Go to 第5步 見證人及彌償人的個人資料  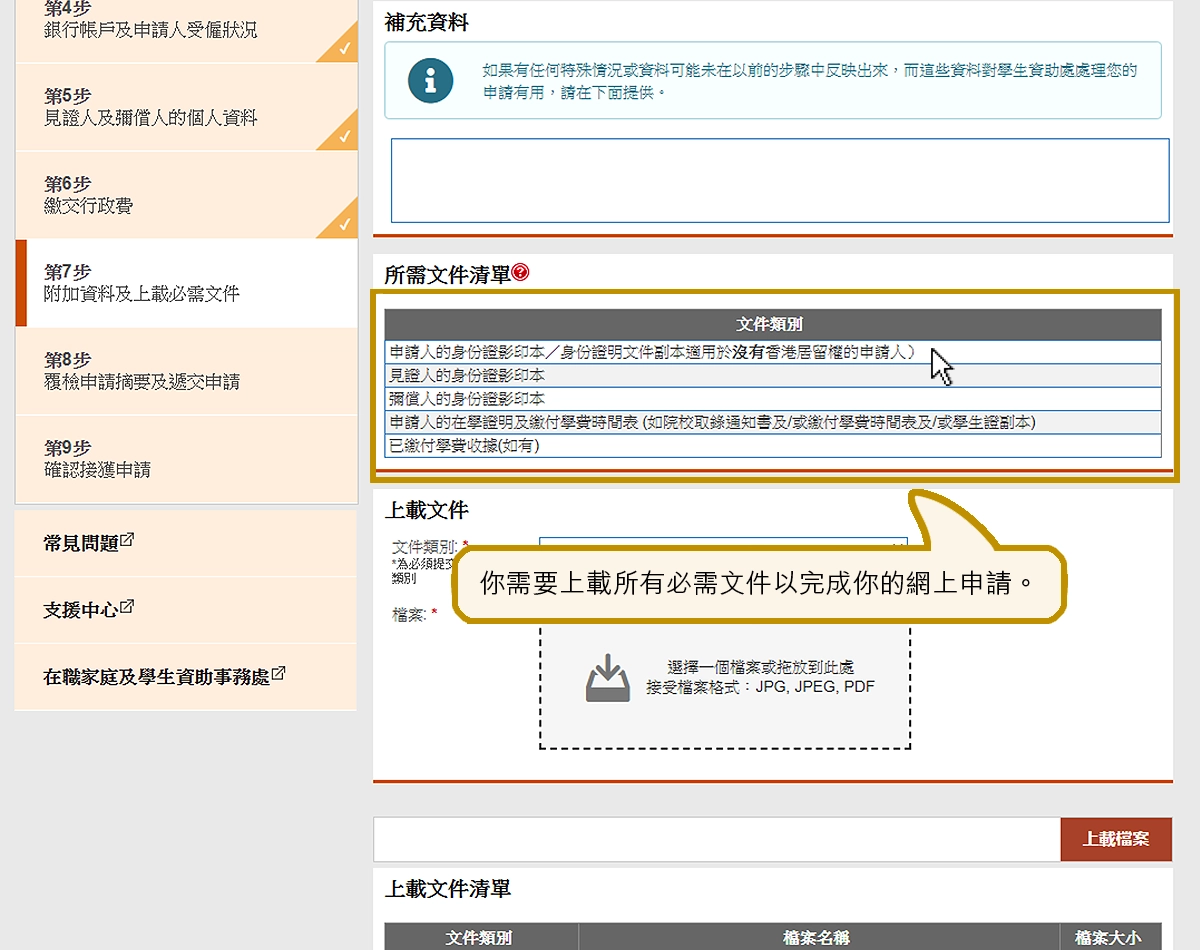coord(151,108)
